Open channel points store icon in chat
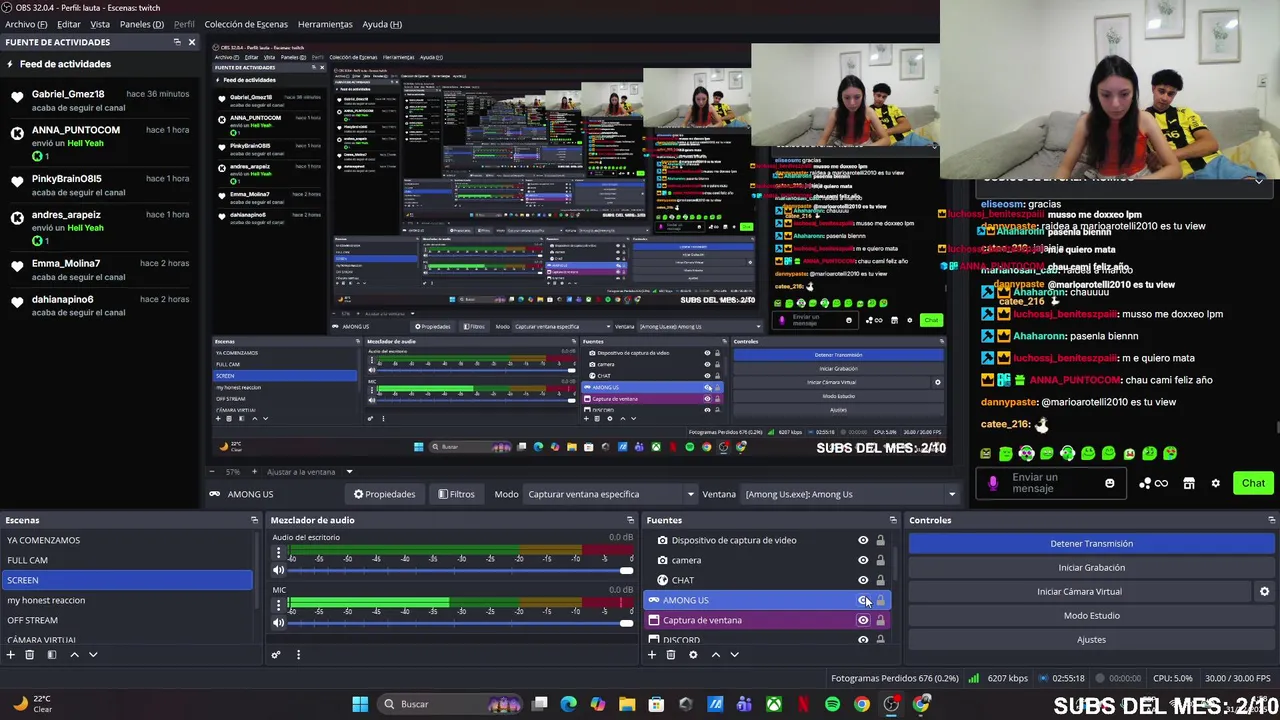This screenshot has height=720, width=1280. coord(1189,483)
